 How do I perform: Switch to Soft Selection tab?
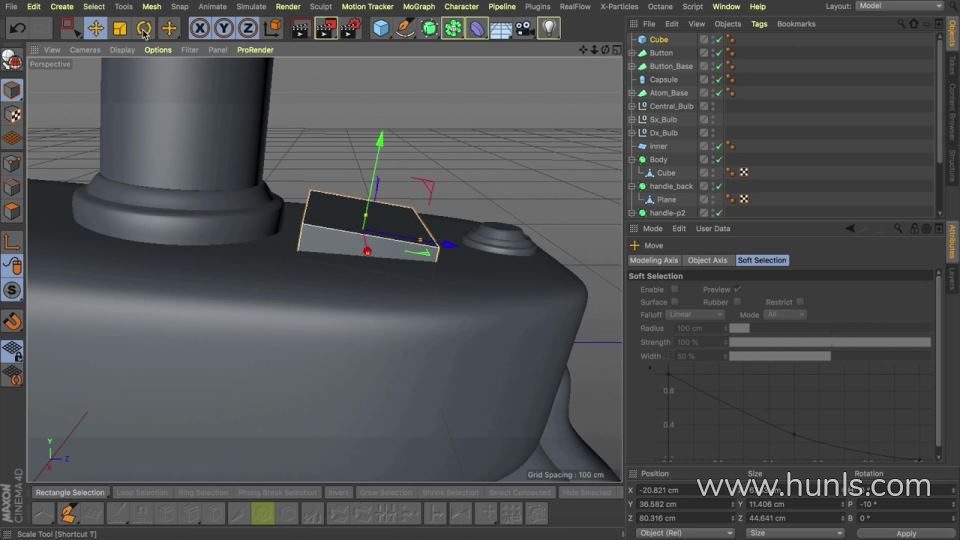pyautogui.click(x=762, y=260)
